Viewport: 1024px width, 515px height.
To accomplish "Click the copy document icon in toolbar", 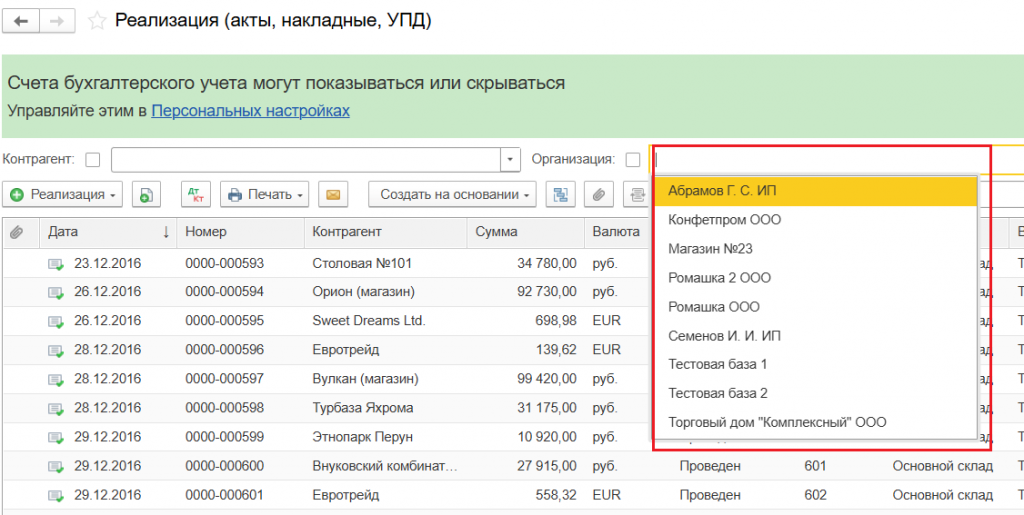I will [146, 195].
